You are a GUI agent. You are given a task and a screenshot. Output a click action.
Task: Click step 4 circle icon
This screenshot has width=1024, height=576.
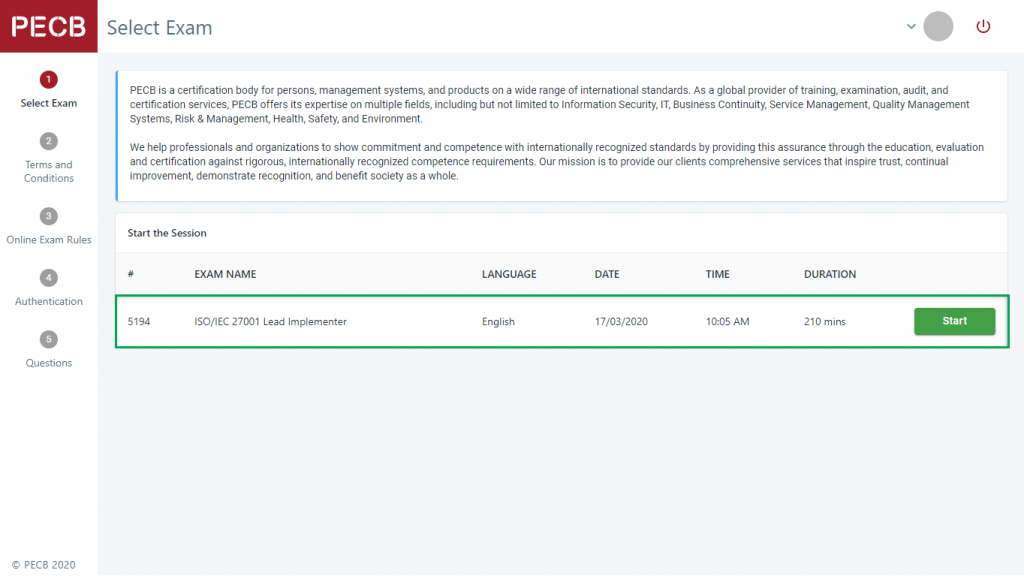click(x=49, y=277)
